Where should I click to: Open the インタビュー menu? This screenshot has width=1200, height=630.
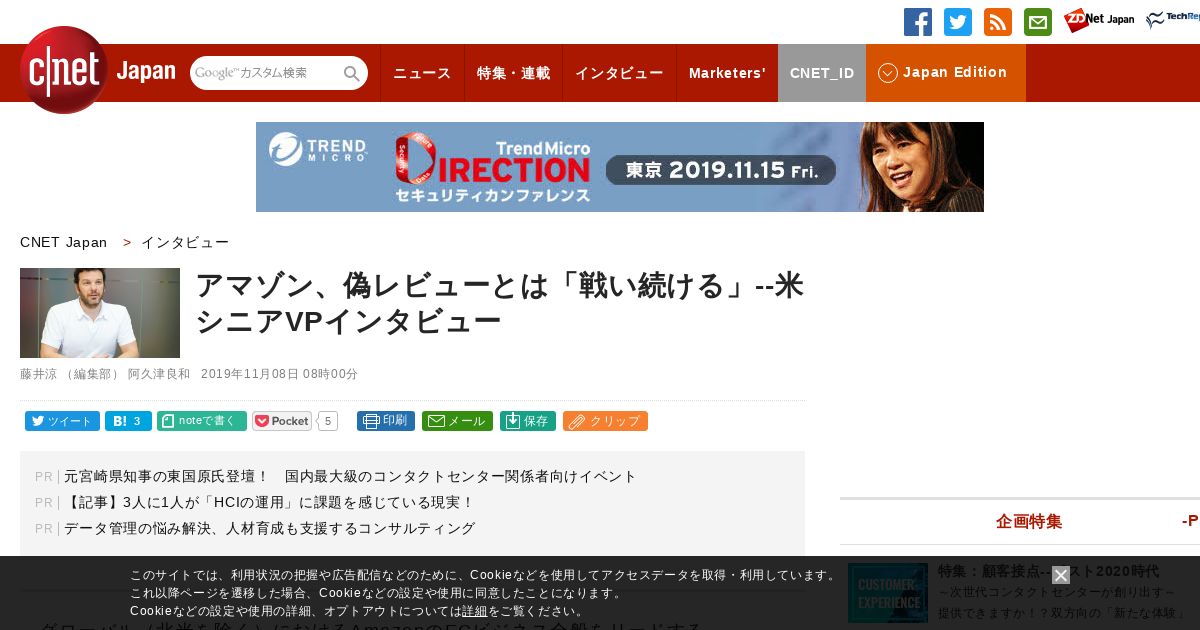619,73
